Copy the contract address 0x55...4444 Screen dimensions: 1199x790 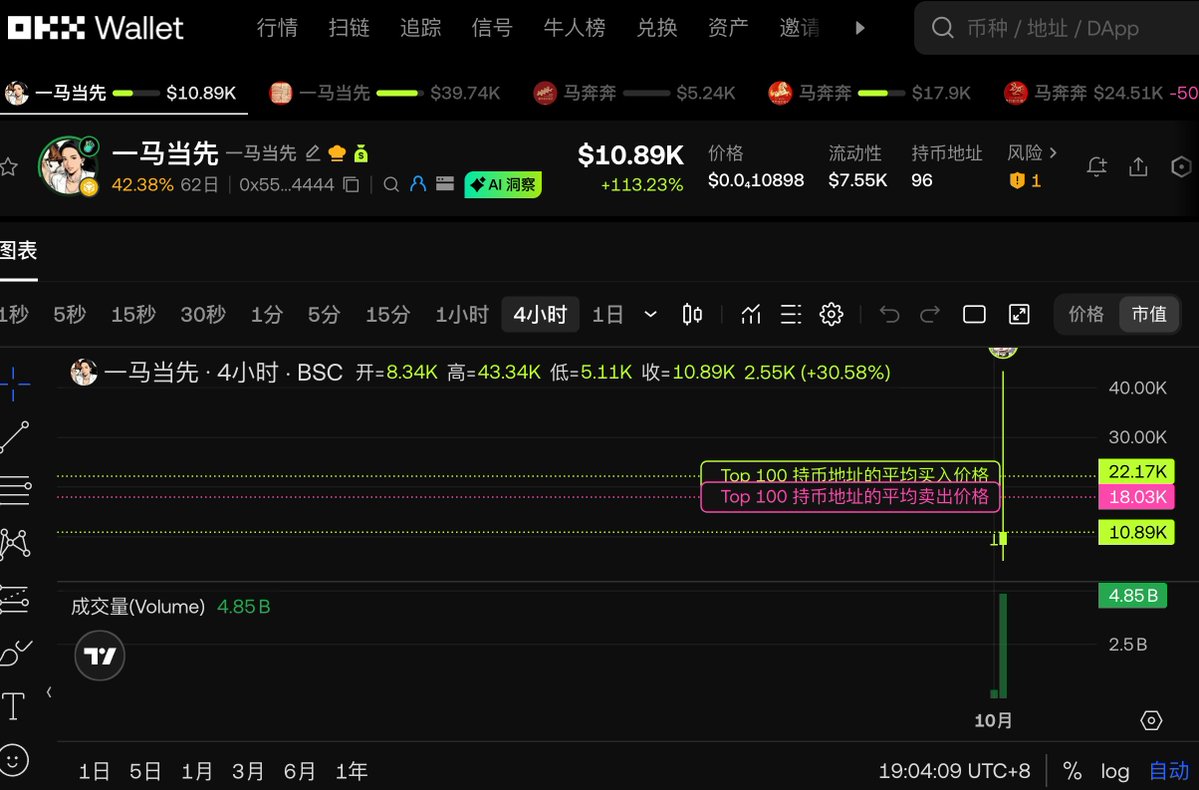point(351,185)
